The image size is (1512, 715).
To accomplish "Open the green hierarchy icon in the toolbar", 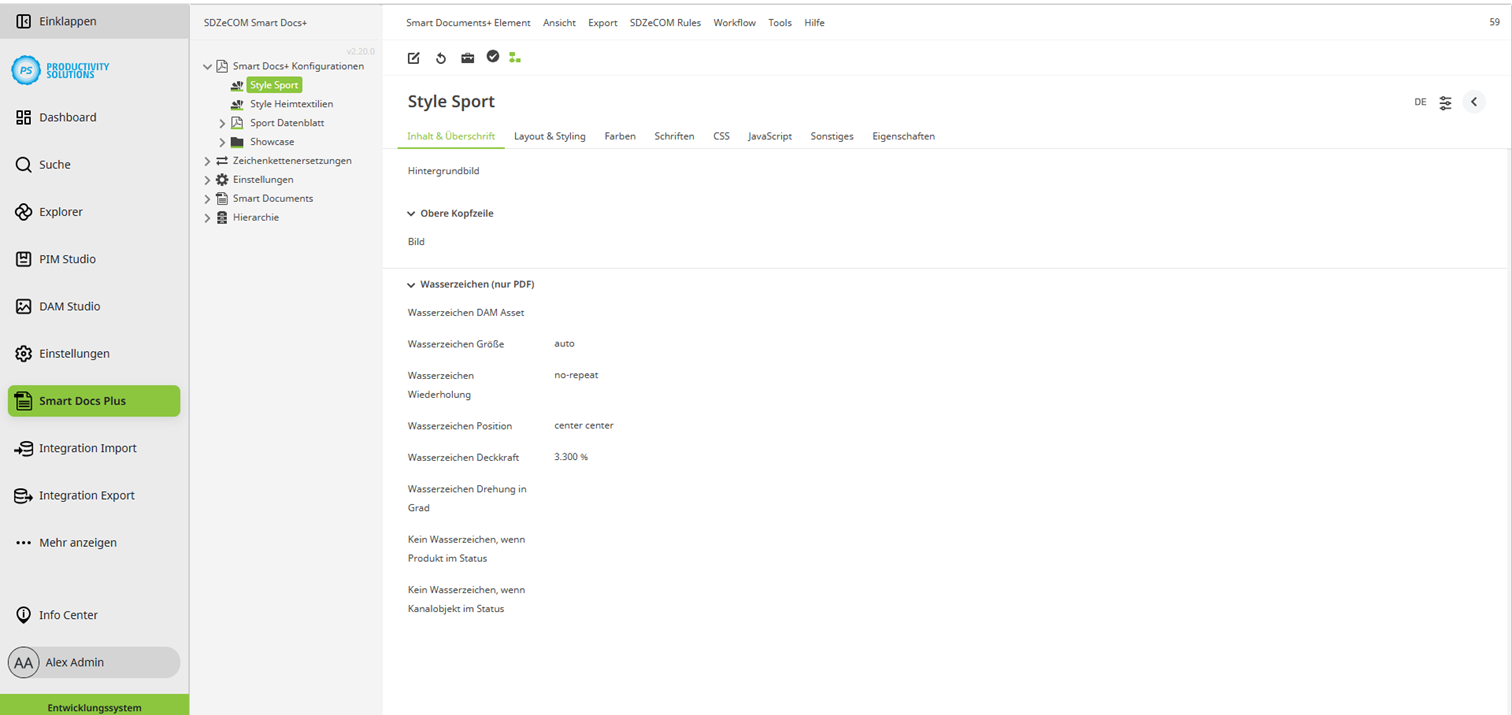I will coord(515,58).
